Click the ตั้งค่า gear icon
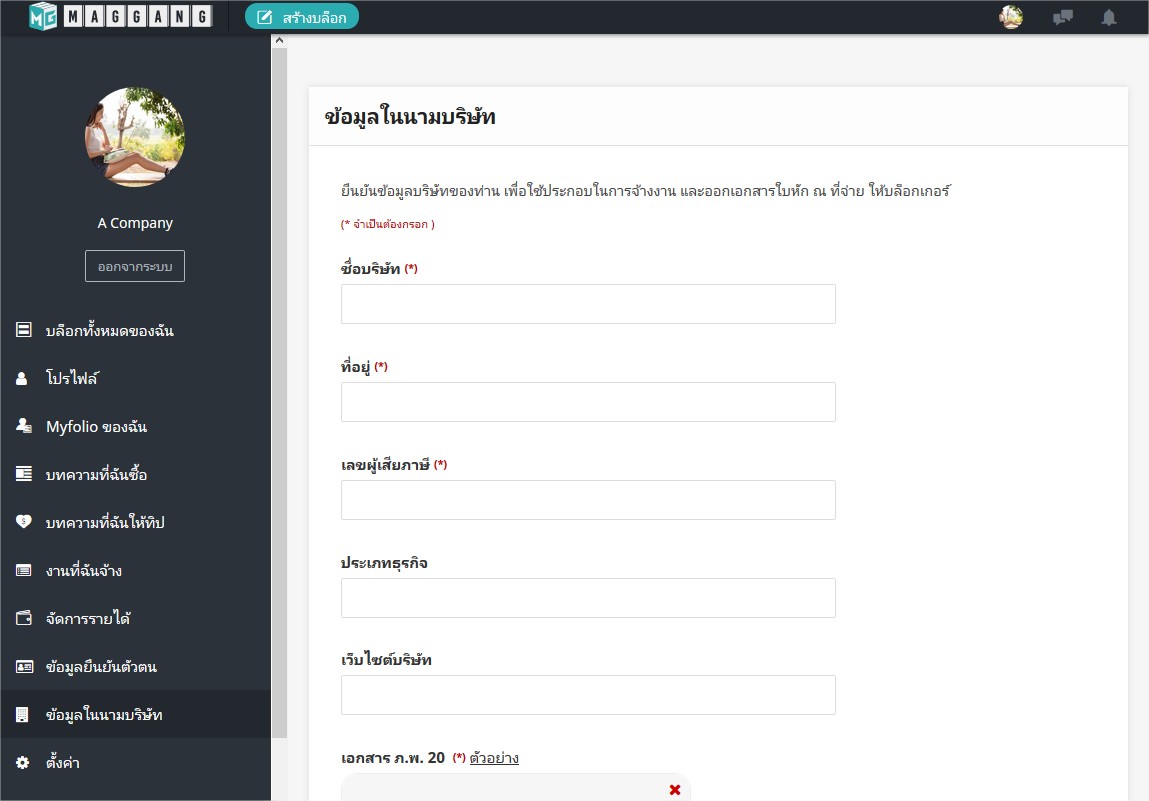 tap(23, 762)
